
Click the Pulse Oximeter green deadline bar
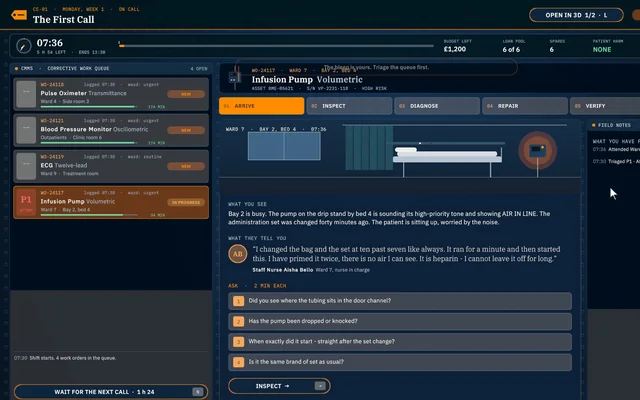coord(89,107)
